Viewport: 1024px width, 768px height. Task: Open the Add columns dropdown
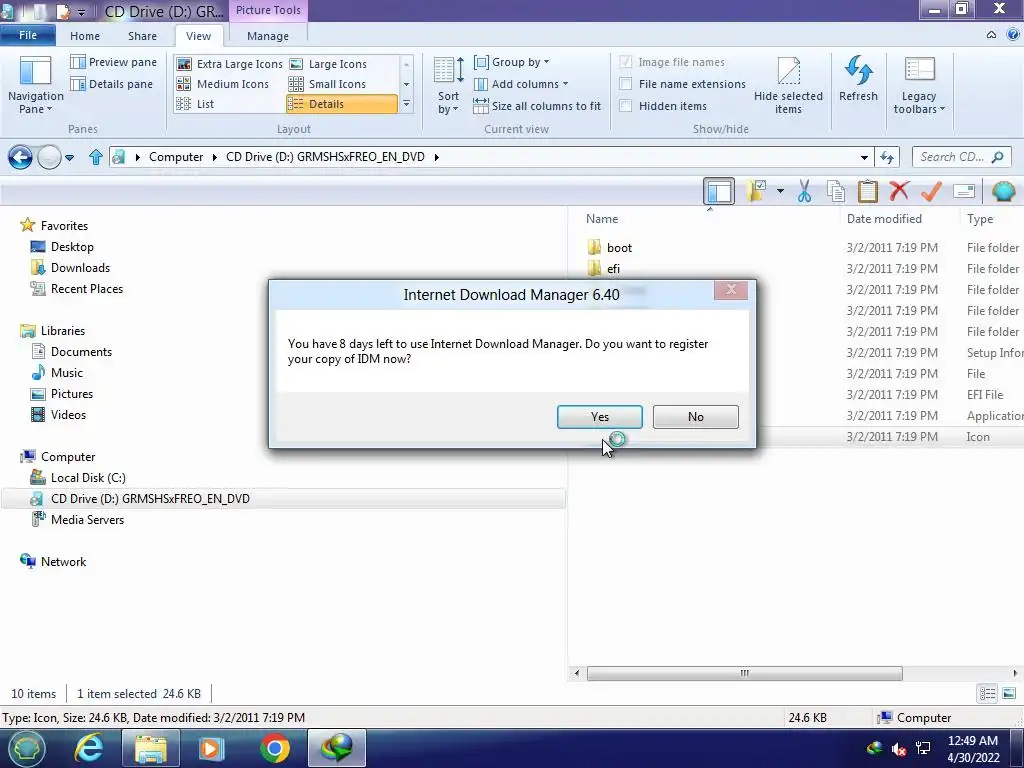[x=520, y=84]
